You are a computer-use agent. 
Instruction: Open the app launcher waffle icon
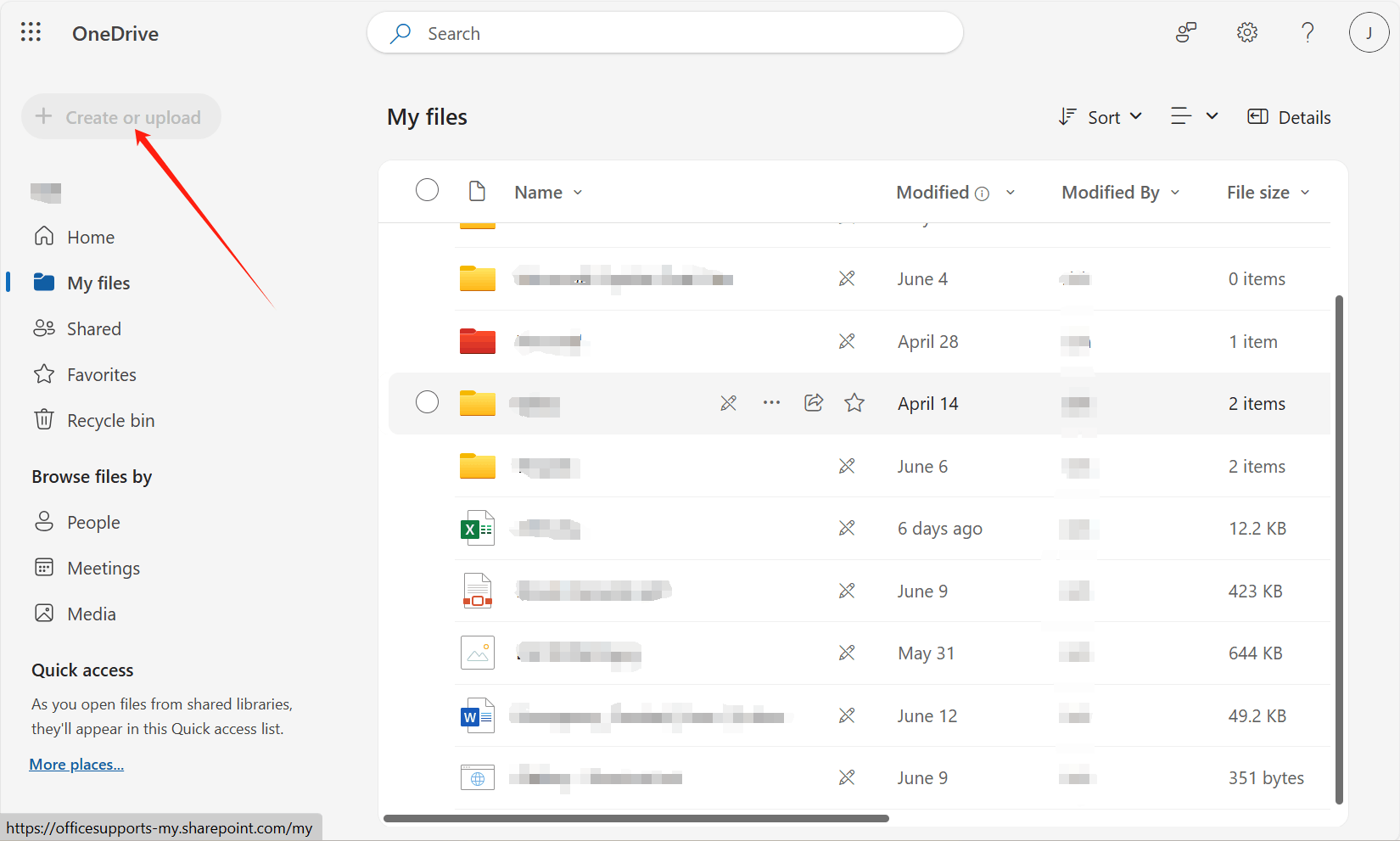pyautogui.click(x=31, y=33)
